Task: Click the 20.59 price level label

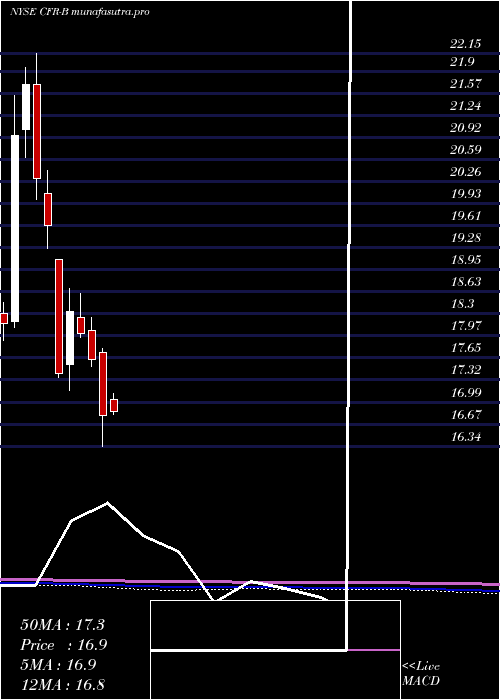Action: (x=466, y=150)
